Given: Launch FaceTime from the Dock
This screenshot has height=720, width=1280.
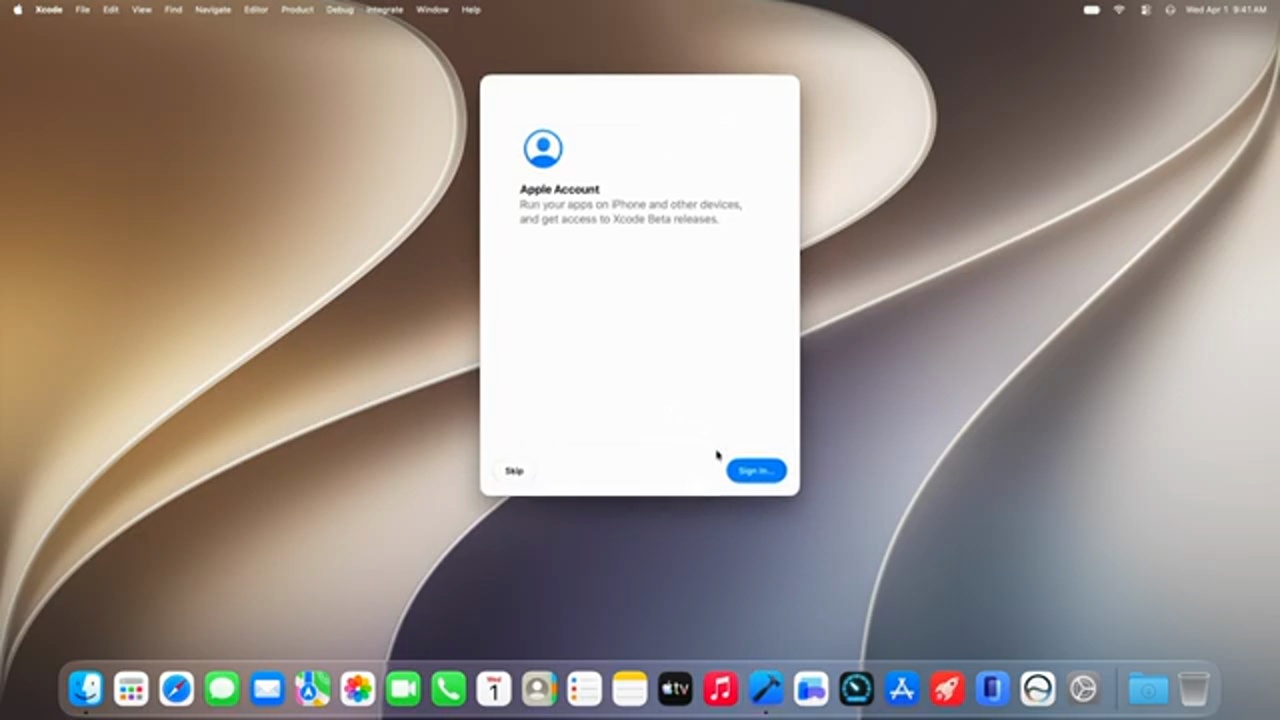Looking at the screenshot, I should click(x=403, y=689).
